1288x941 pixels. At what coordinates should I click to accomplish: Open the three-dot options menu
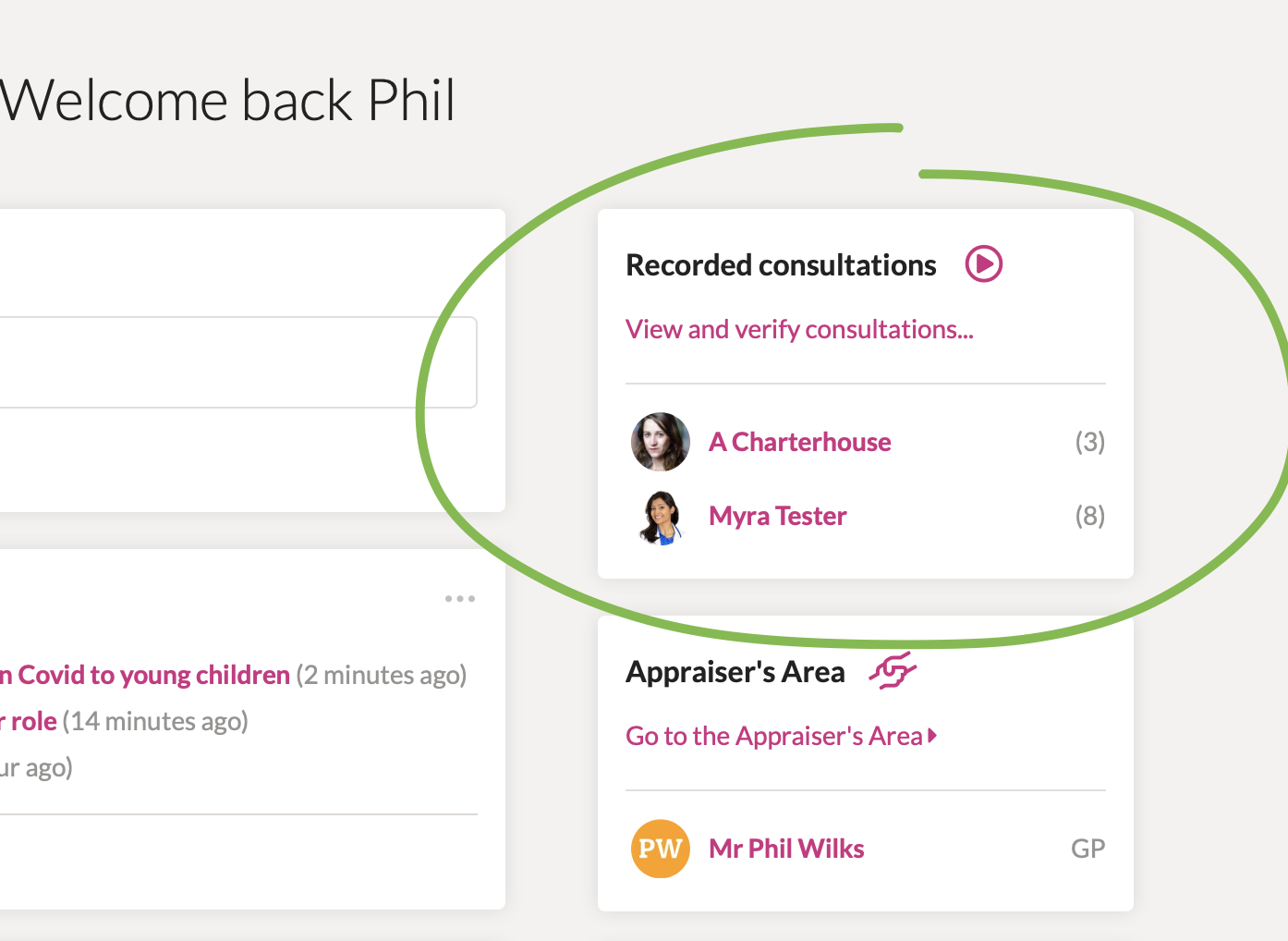click(460, 599)
